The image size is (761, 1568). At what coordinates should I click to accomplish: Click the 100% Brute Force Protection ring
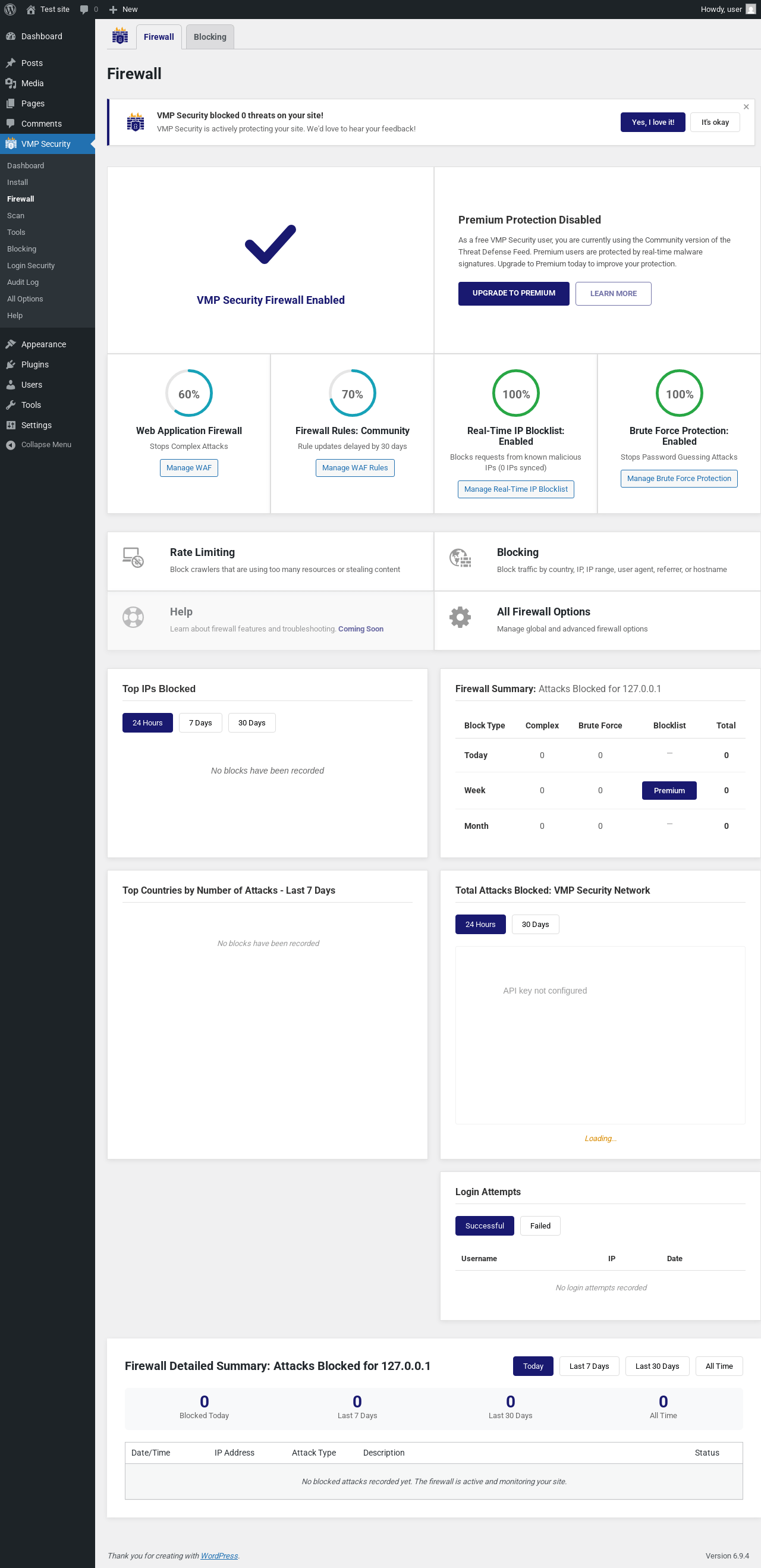click(x=680, y=394)
